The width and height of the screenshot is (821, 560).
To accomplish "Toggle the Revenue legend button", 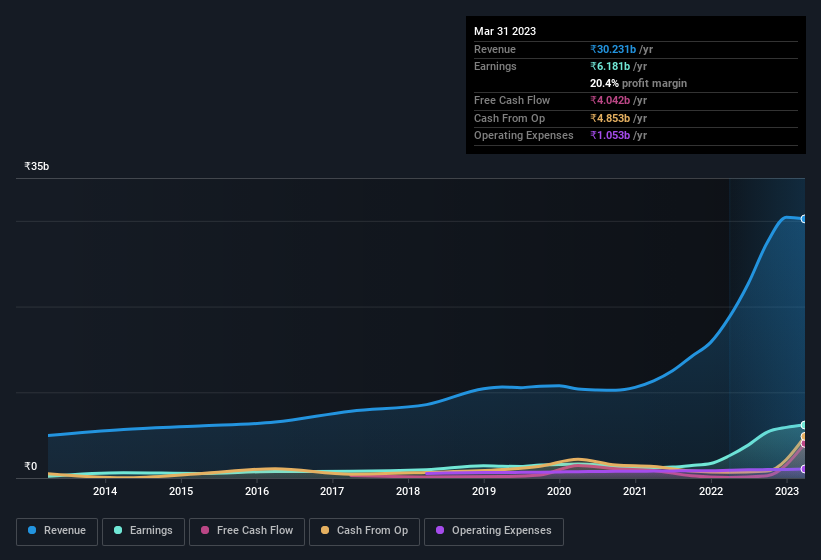I will coord(57,531).
